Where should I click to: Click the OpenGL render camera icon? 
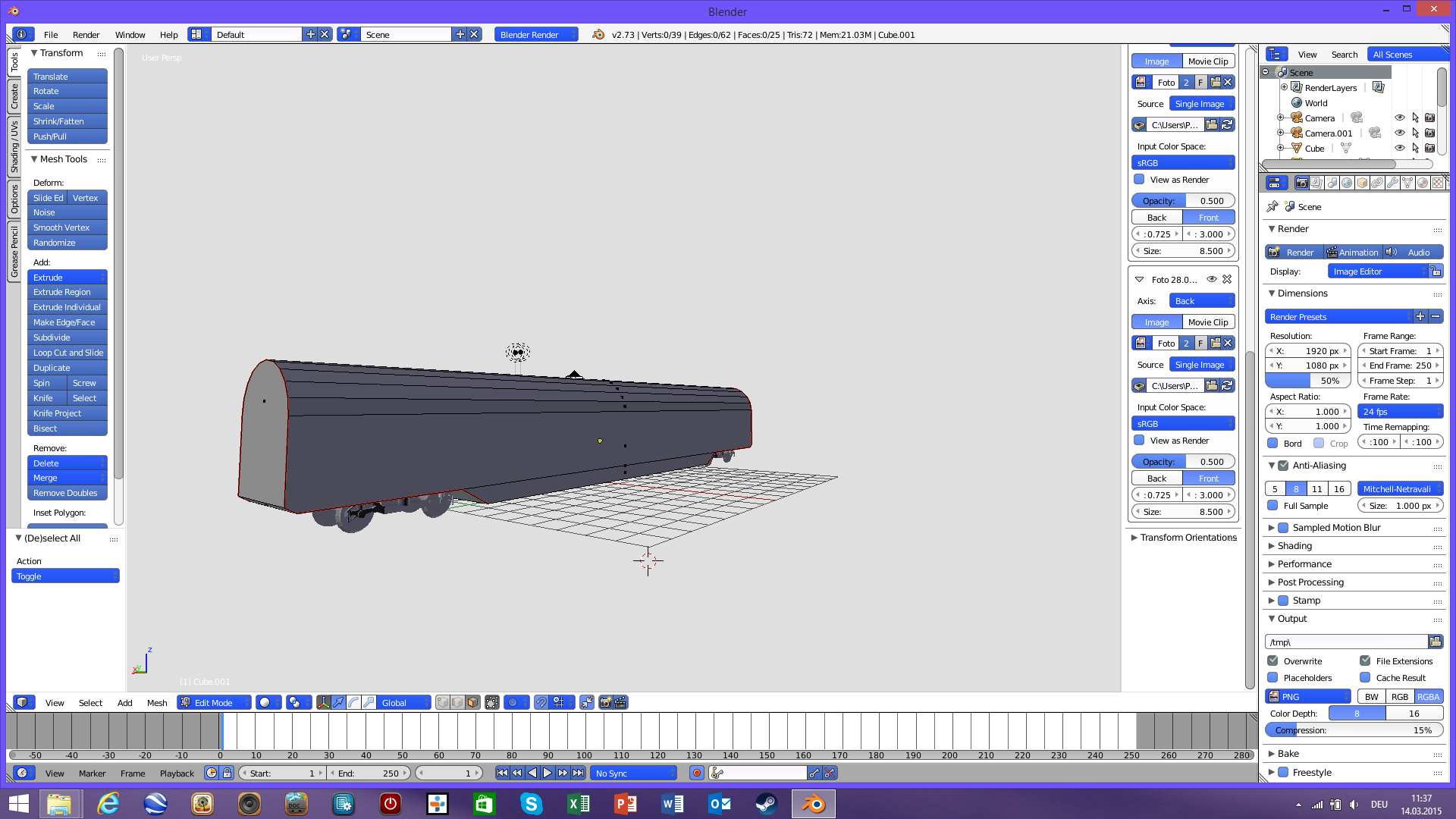(x=605, y=702)
